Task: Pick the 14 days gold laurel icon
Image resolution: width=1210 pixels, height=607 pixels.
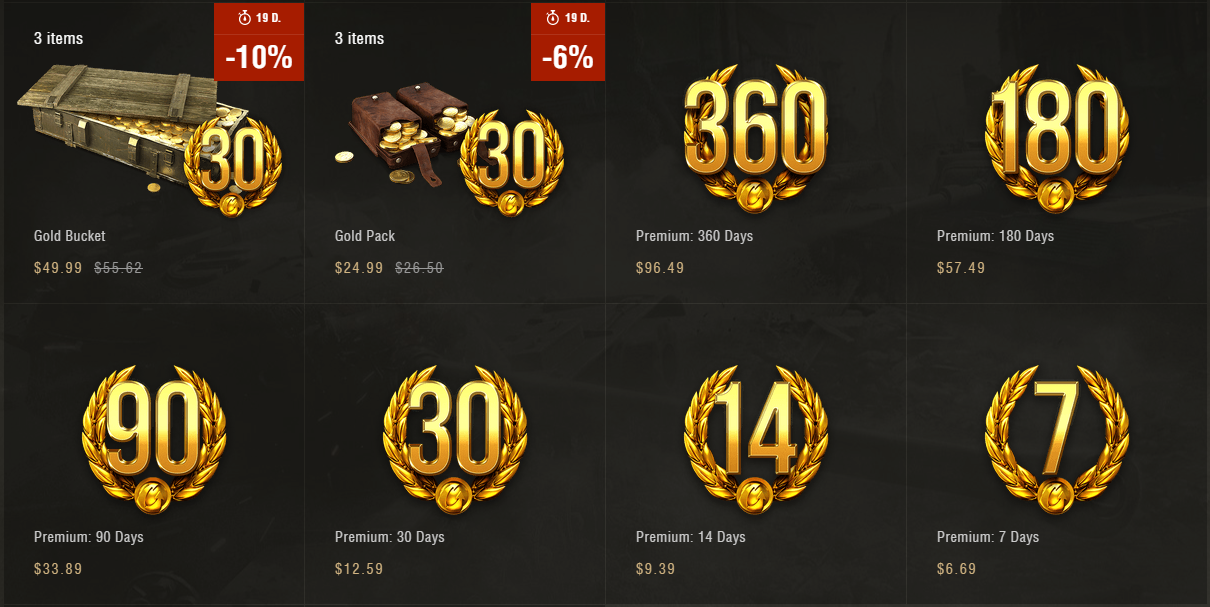Action: click(x=756, y=439)
